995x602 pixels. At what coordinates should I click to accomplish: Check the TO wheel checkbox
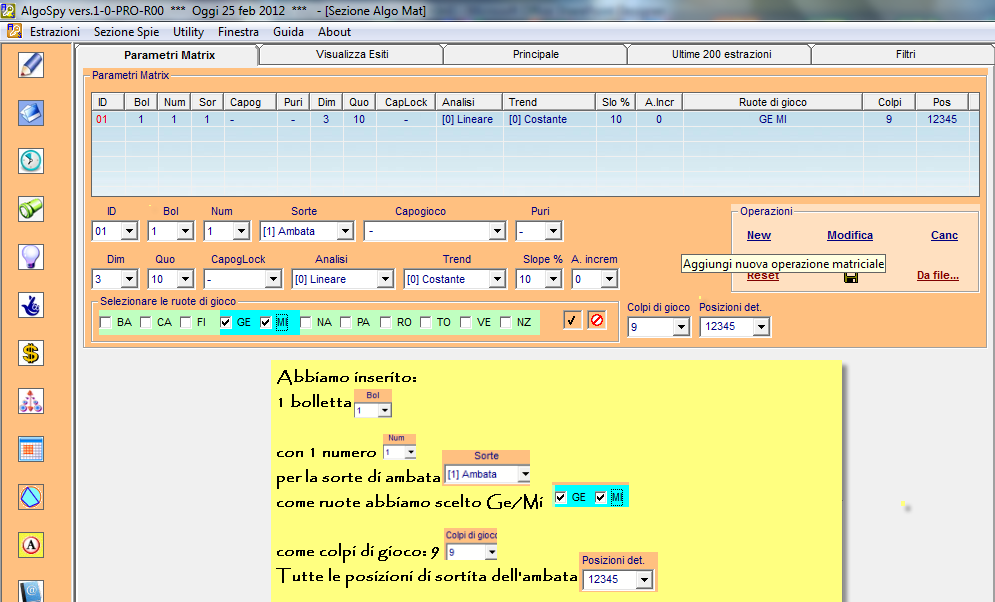click(x=426, y=322)
